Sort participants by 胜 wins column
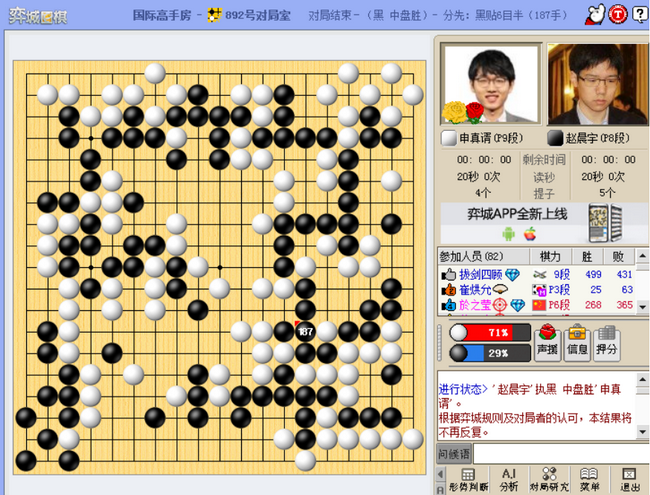 [587, 257]
